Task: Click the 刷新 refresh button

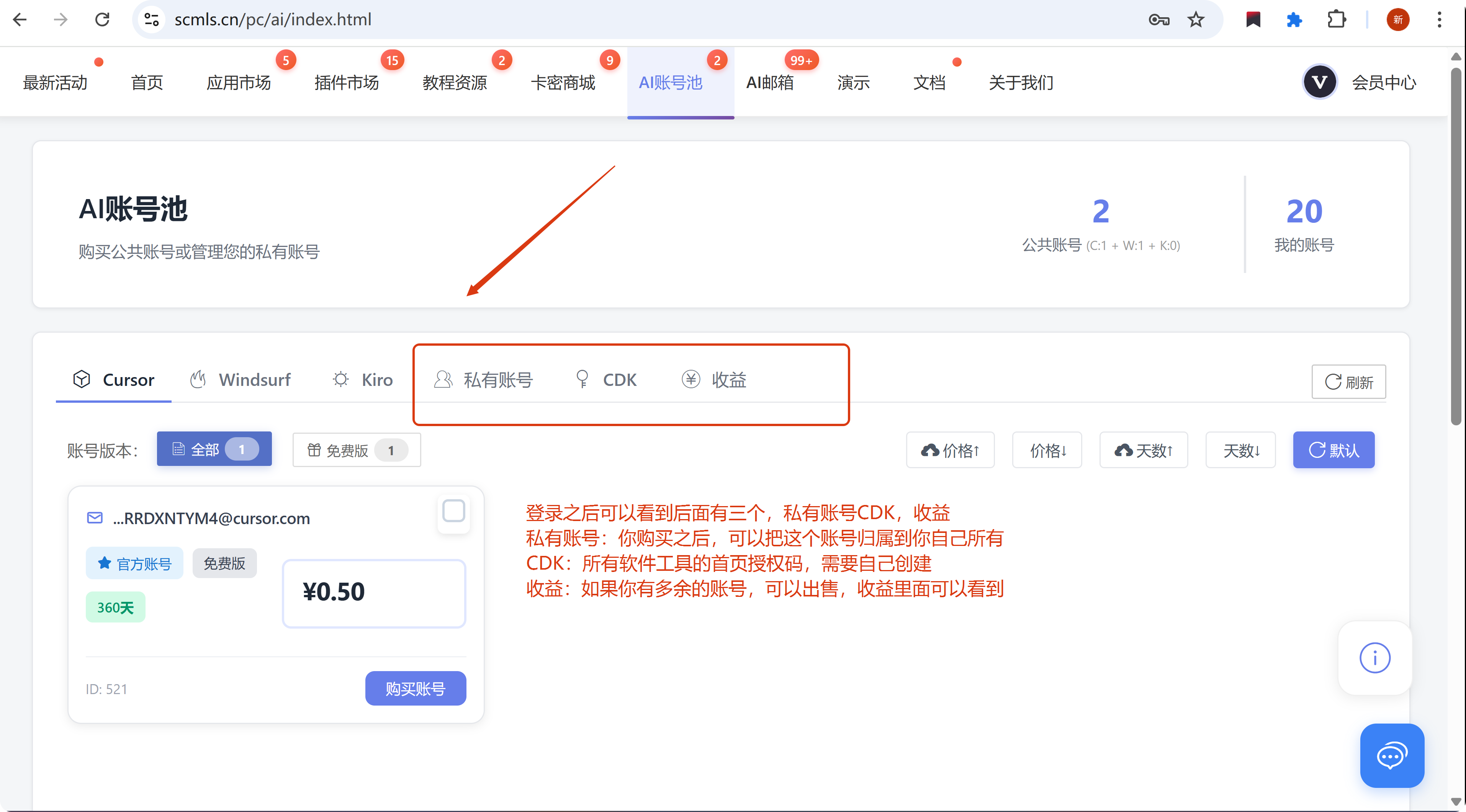Action: point(1348,382)
